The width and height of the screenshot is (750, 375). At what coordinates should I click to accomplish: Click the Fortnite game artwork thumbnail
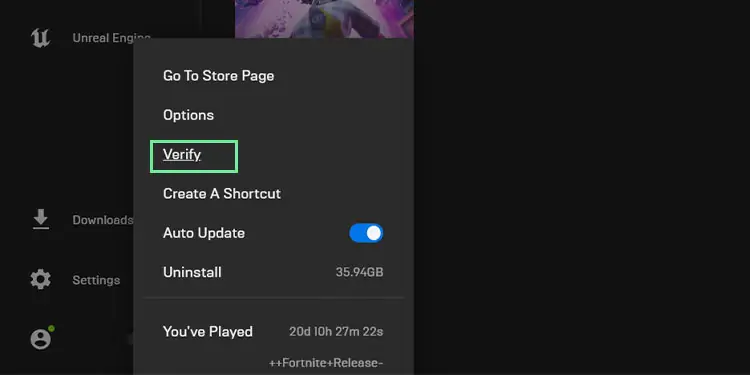pyautogui.click(x=324, y=19)
